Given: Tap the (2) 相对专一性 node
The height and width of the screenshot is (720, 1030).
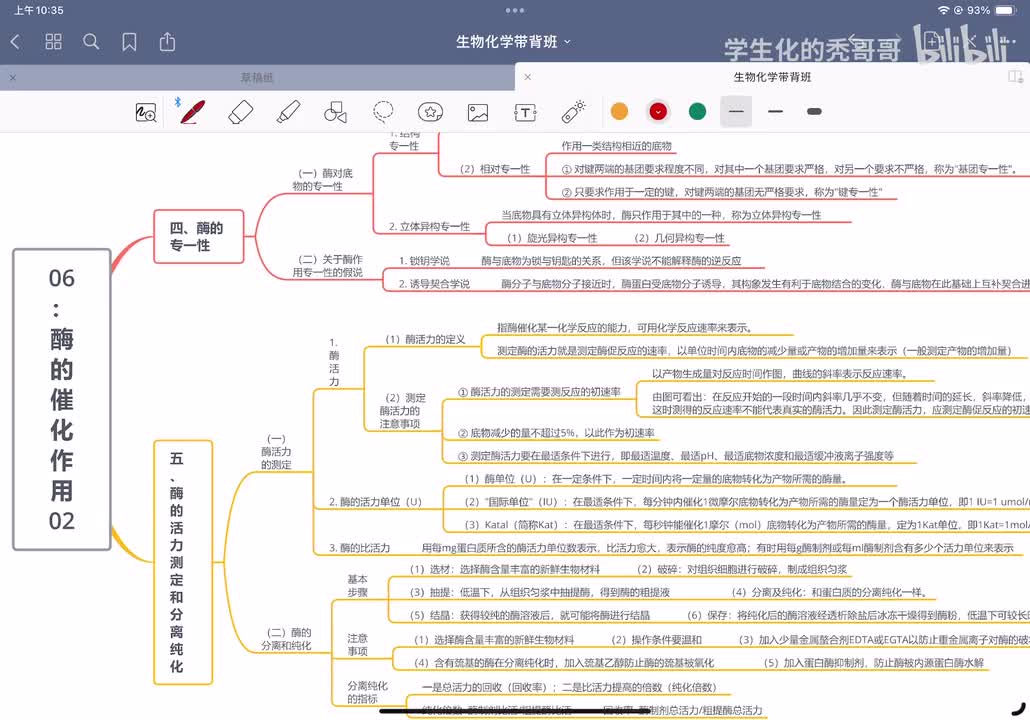Looking at the screenshot, I should pos(495,169).
